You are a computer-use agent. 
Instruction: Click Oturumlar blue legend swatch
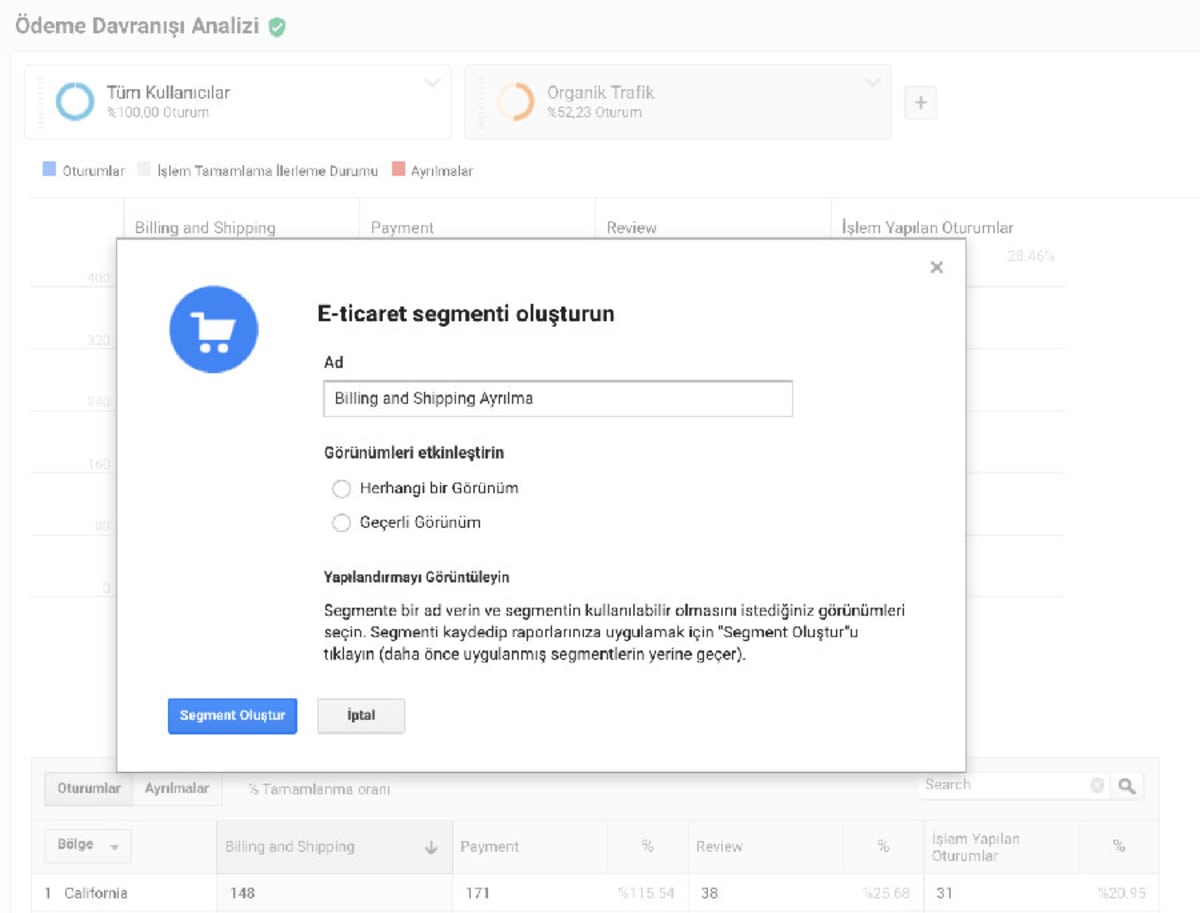click(49, 170)
